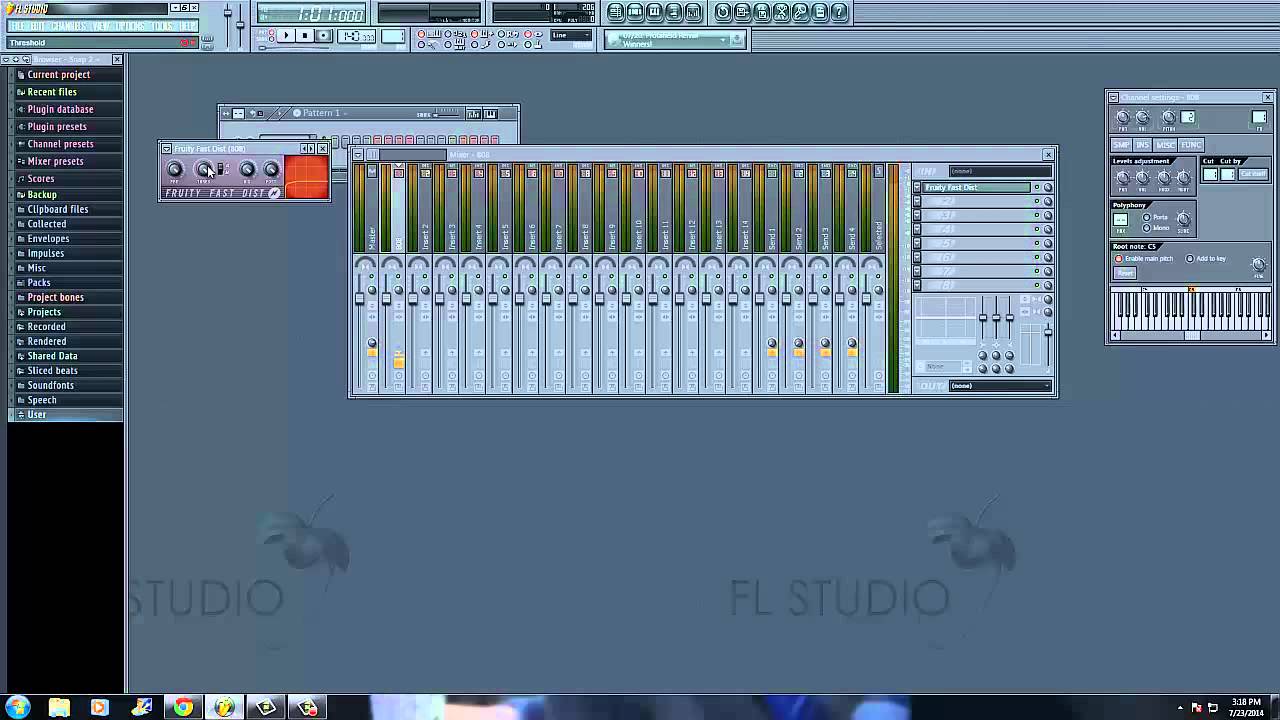The height and width of the screenshot is (720, 1280).
Task: Click the Windows Start button
Action: pyautogui.click(x=18, y=708)
